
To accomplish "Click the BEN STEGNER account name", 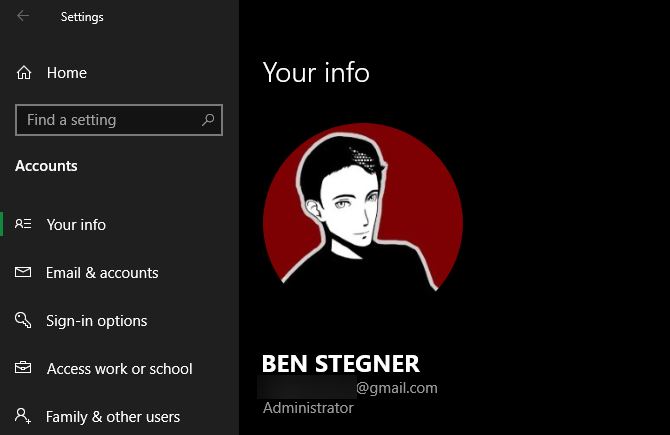I will point(341,364).
